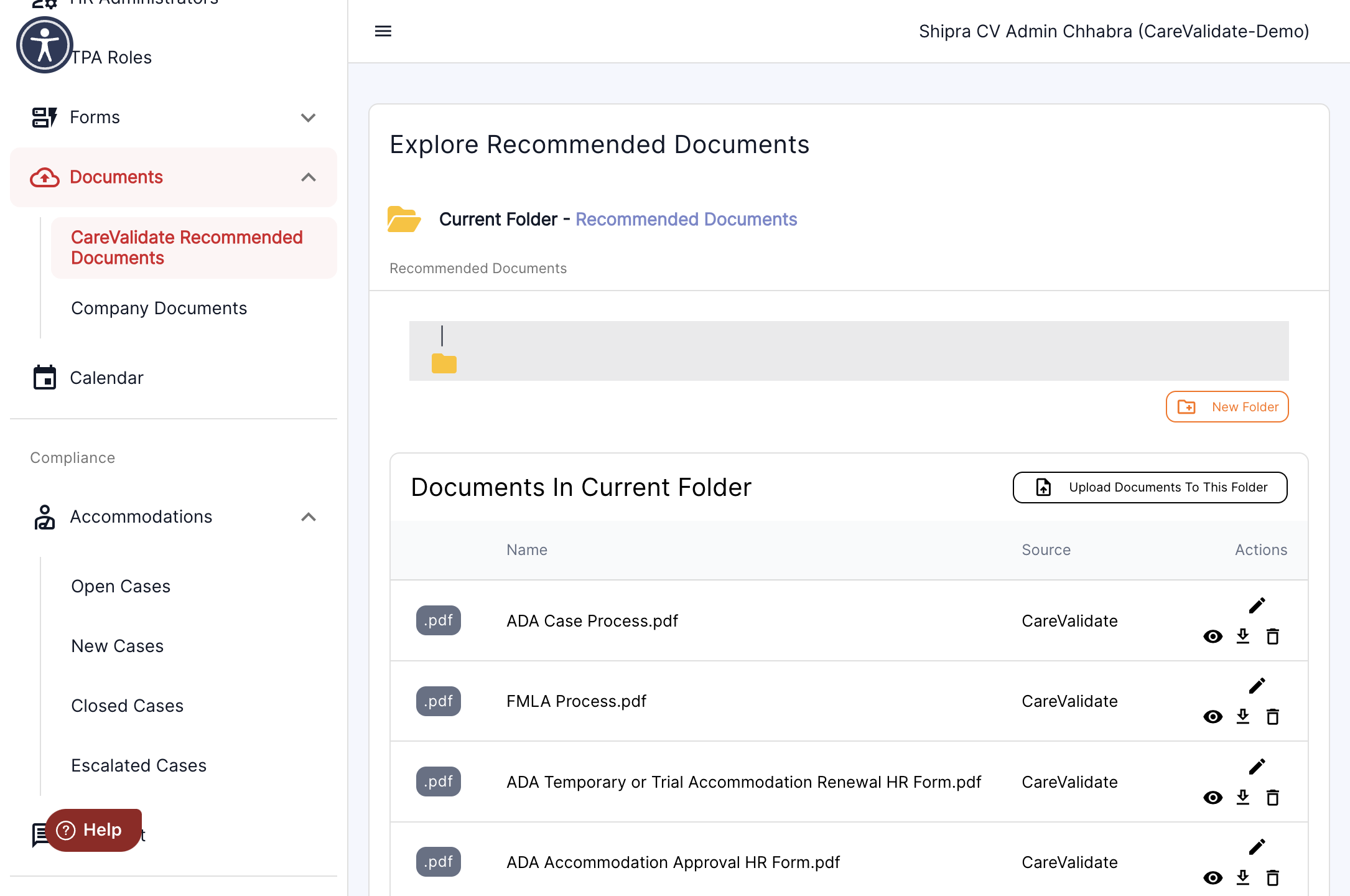Expand the Forms menu chevron
The width and height of the screenshot is (1350, 896).
309,118
